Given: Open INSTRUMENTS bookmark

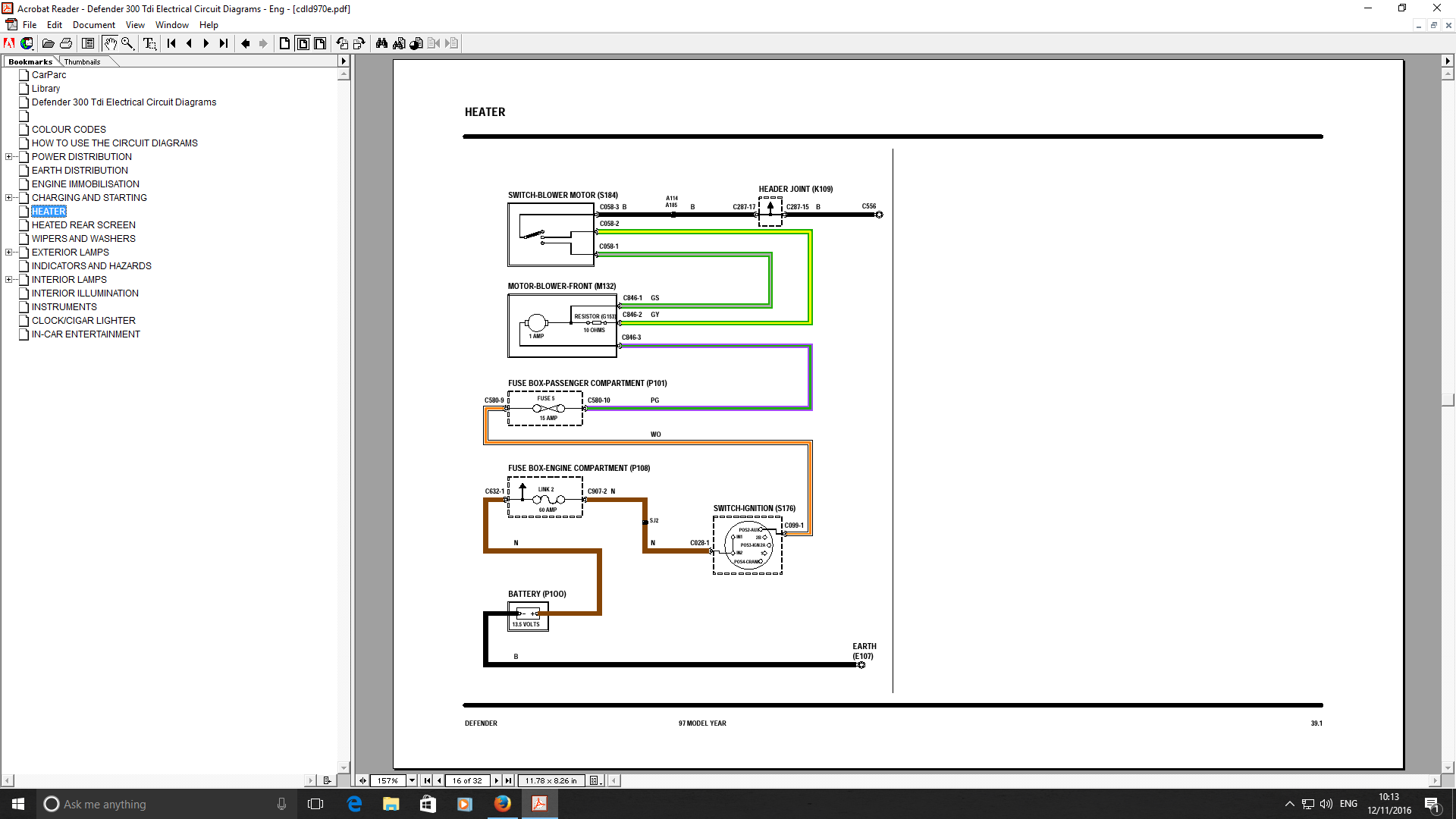Looking at the screenshot, I should click(x=64, y=307).
